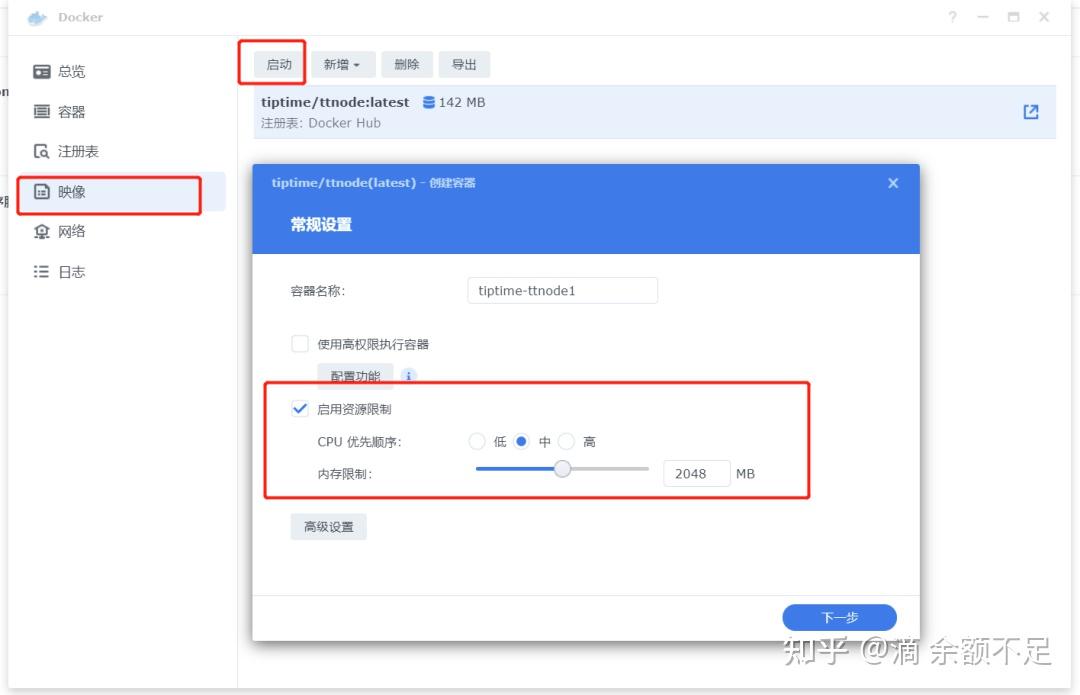Viewport: 1080px width, 695px height.
Task: Disable the 启用资源限制 checkbox
Action: point(300,408)
